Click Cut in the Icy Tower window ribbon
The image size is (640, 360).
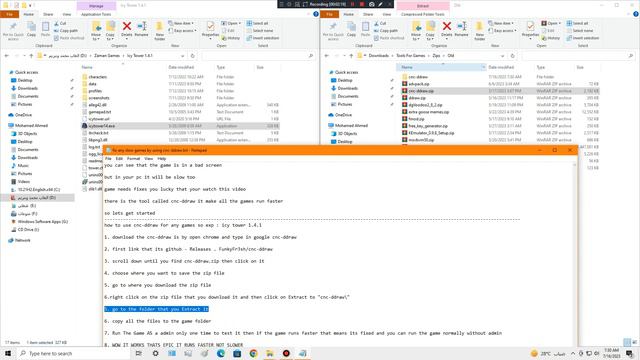point(60,23)
